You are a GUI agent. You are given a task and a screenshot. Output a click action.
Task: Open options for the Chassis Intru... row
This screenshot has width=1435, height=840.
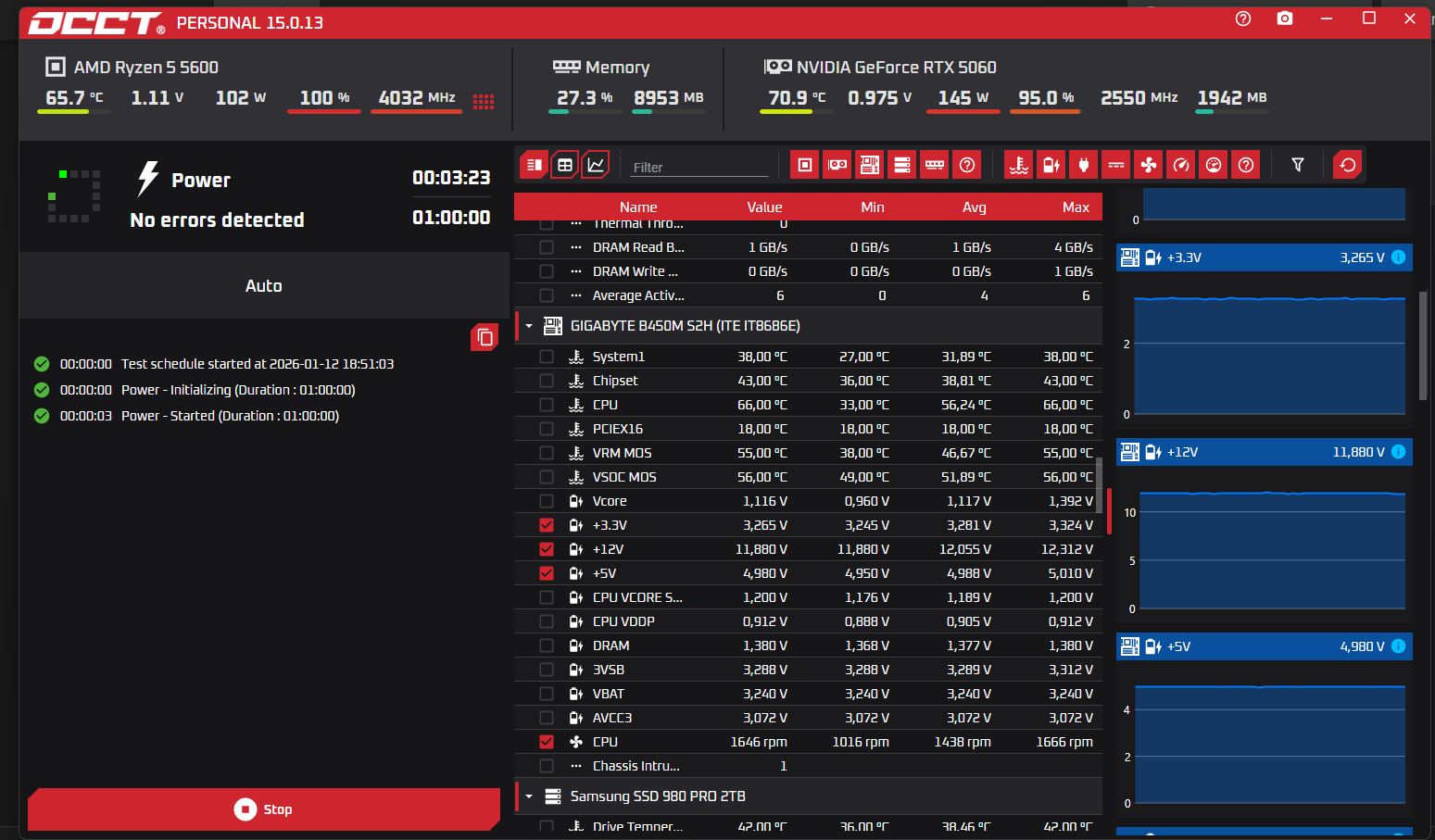pos(576,766)
